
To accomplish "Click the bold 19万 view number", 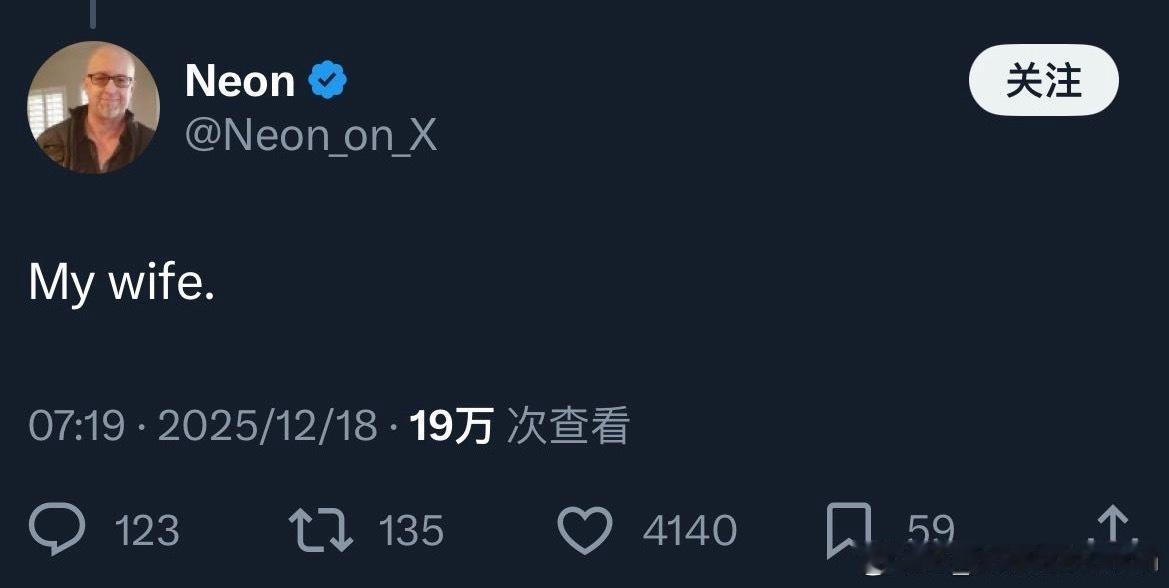I will pos(451,427).
